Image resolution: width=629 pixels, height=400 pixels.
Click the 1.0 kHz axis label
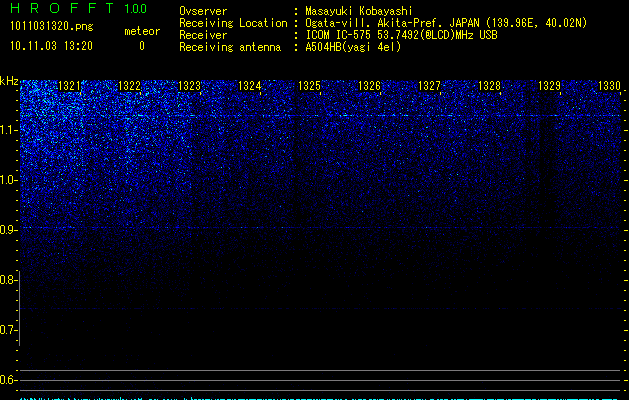click(x=8, y=180)
